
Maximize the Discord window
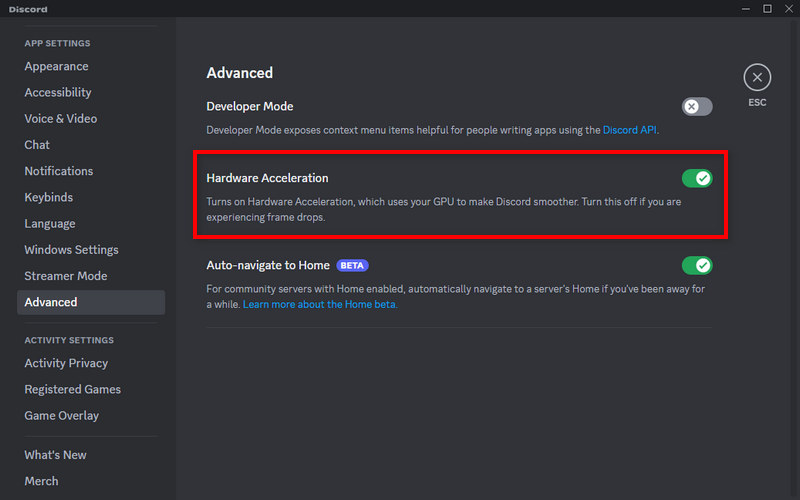[x=767, y=9]
